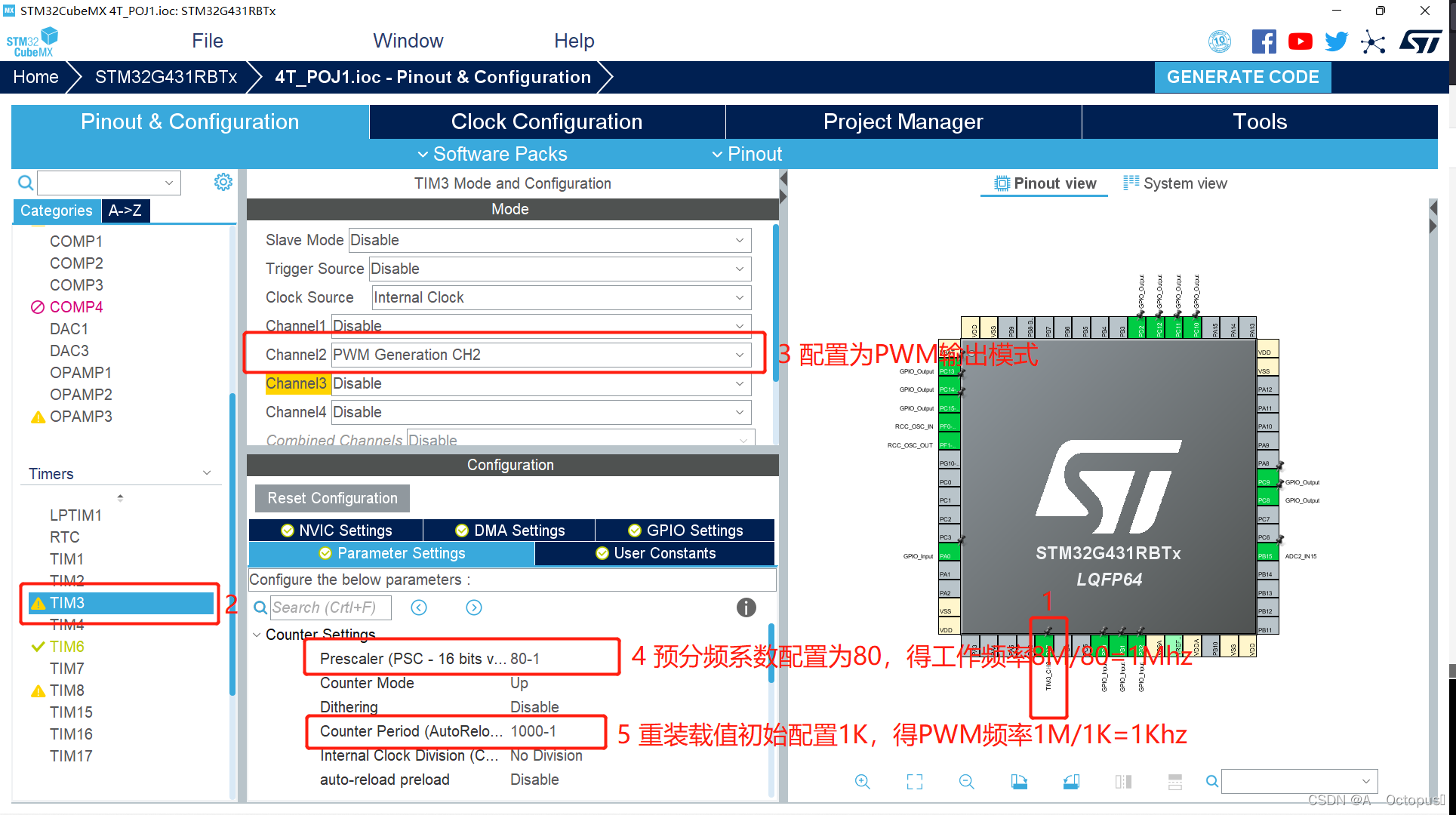Viewport: 1456px width, 815px height.
Task: Select TIM8 in Timers list
Action: tap(67, 690)
